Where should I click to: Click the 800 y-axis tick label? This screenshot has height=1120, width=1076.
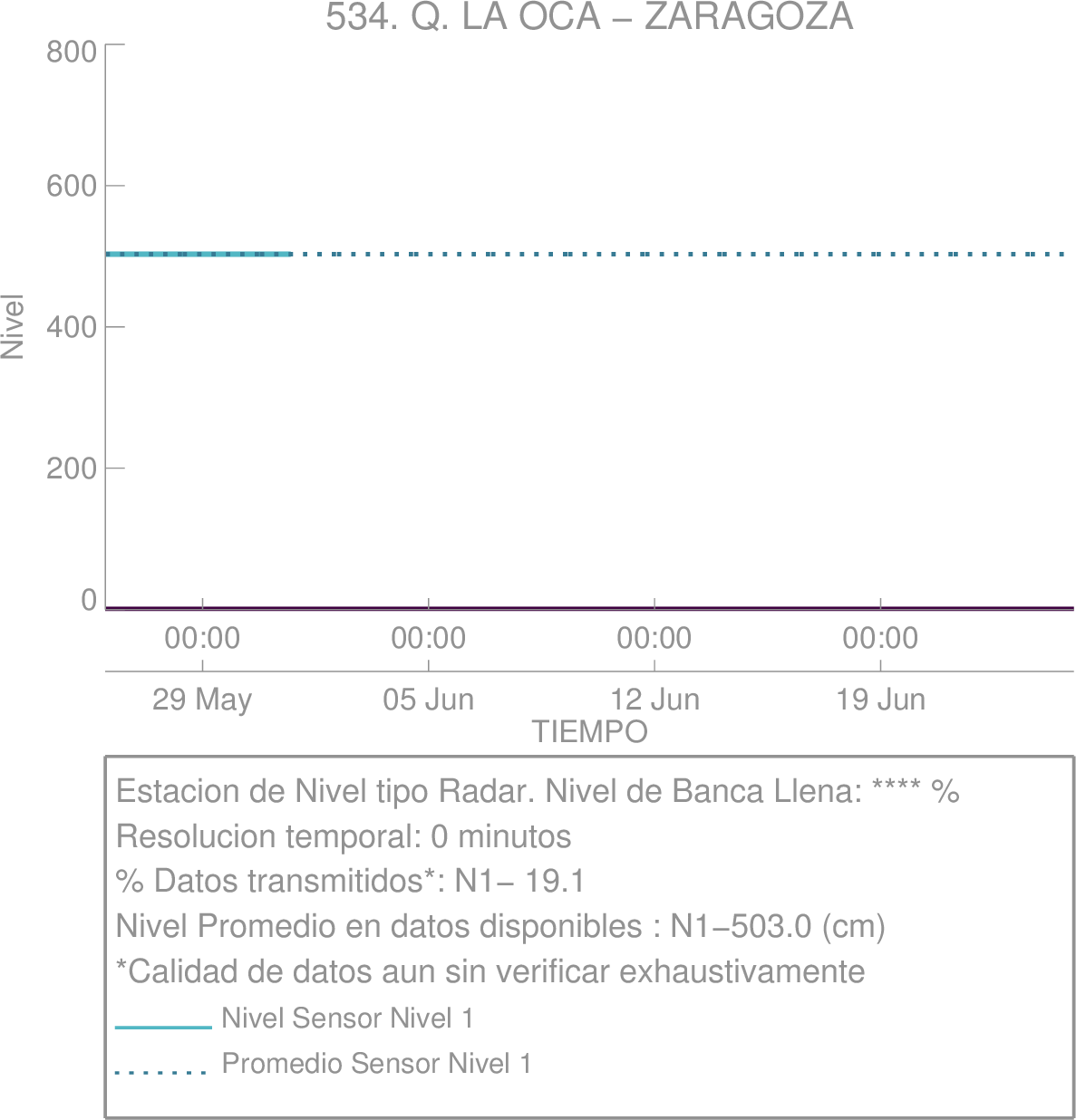tap(72, 52)
